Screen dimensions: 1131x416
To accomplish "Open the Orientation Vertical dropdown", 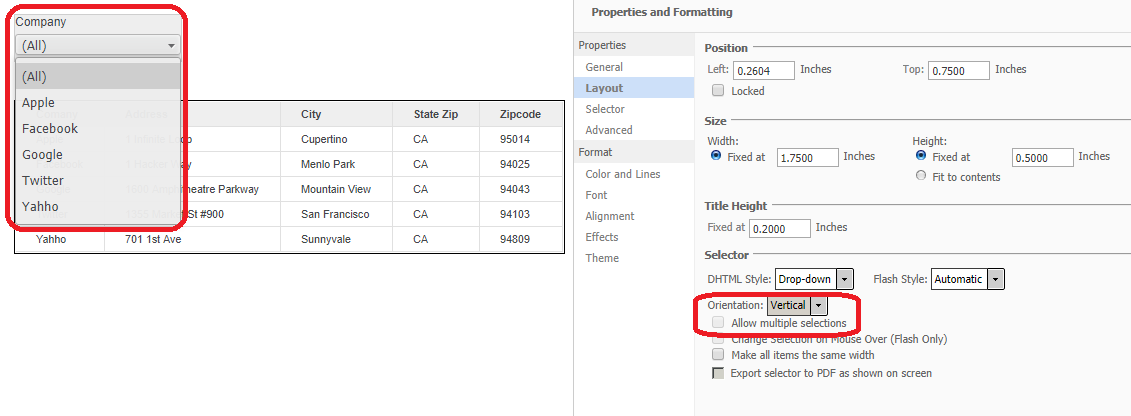I will point(797,306).
